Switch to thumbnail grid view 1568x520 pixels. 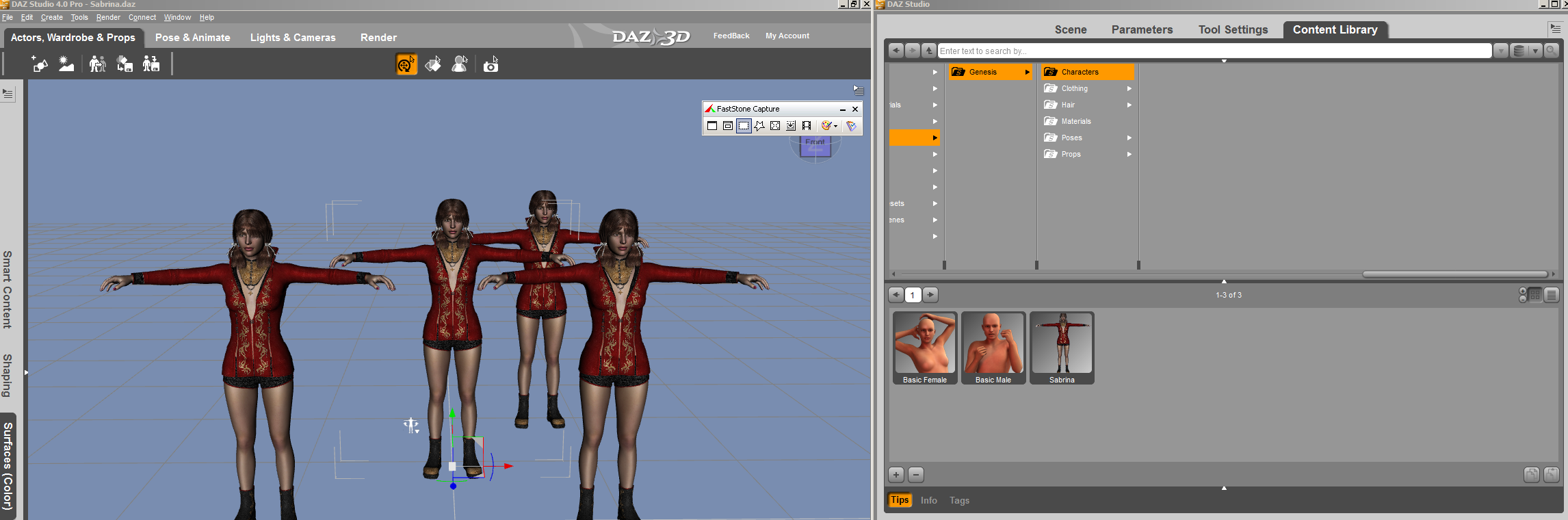coord(1535,295)
